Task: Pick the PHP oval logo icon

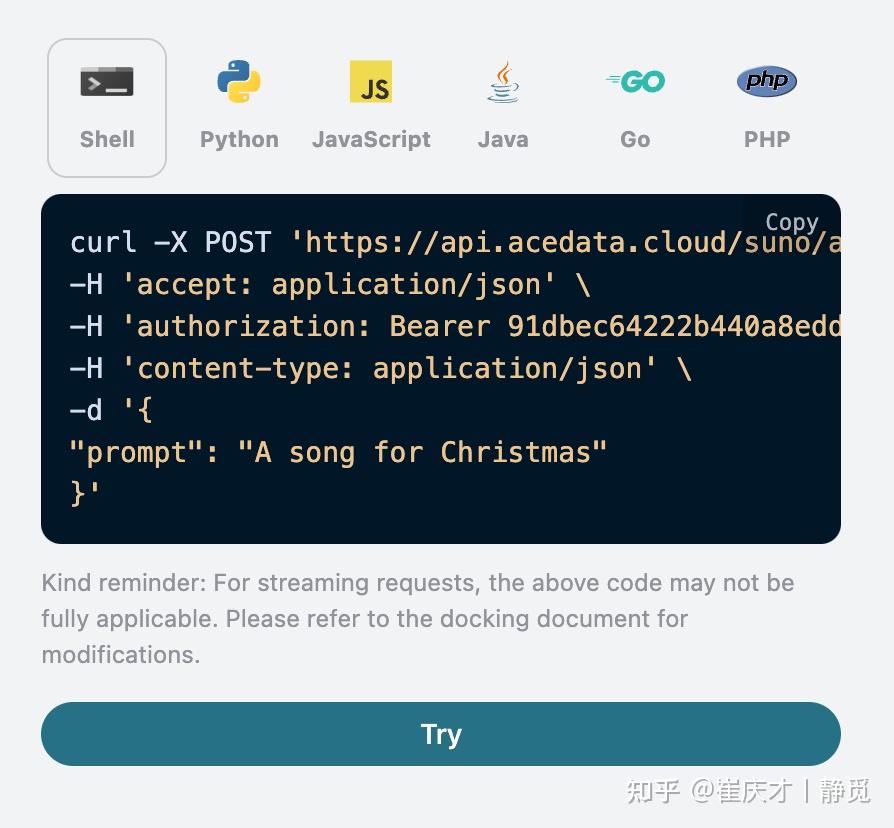Action: tap(767, 81)
